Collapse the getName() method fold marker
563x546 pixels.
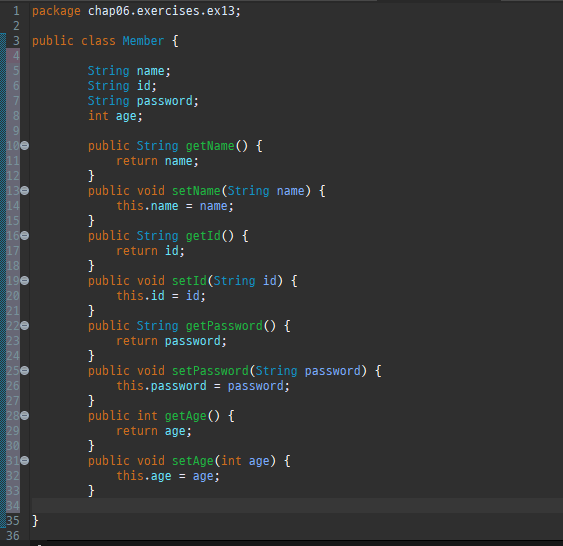[24, 145]
